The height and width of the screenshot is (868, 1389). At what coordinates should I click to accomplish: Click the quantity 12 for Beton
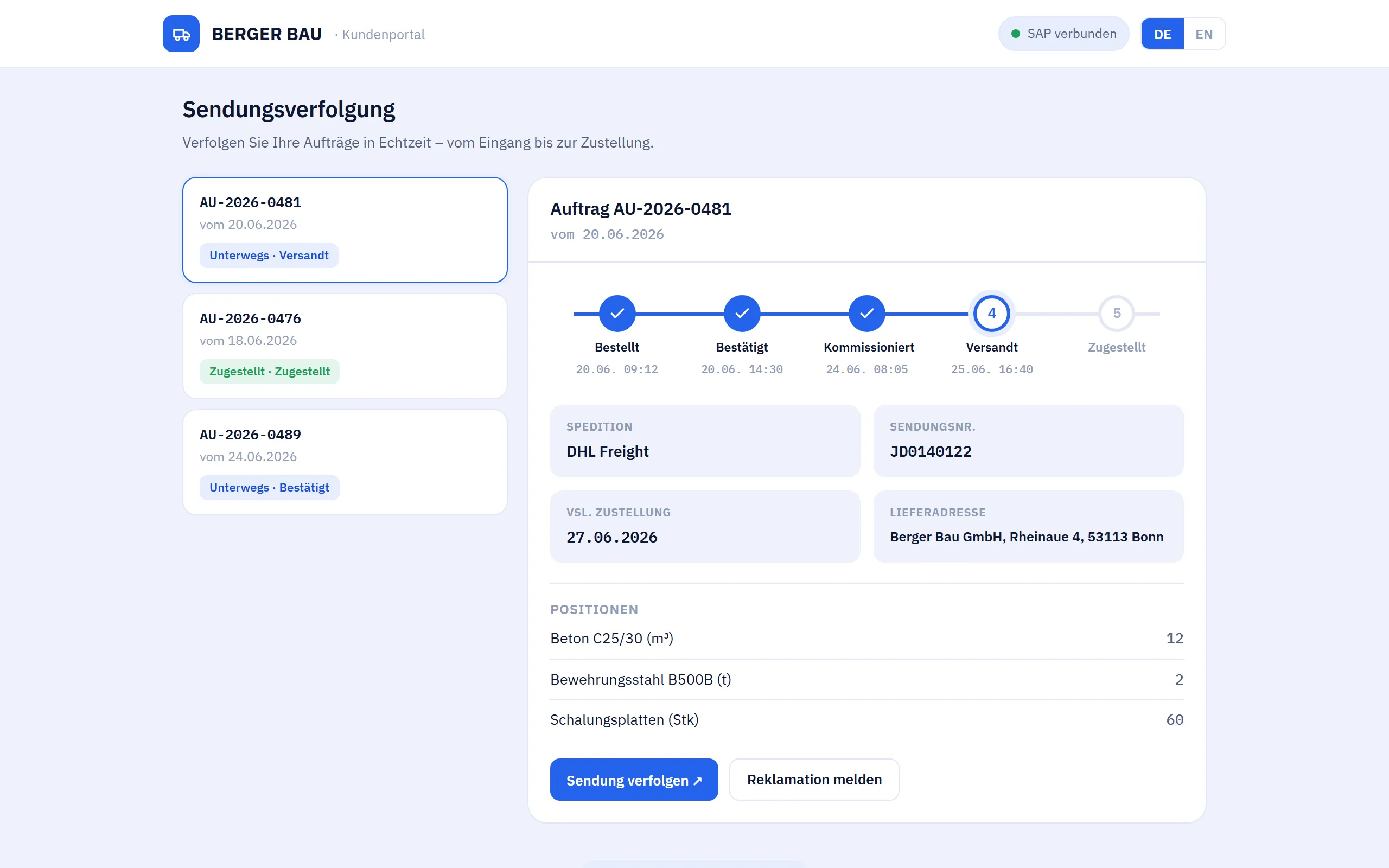coord(1174,639)
